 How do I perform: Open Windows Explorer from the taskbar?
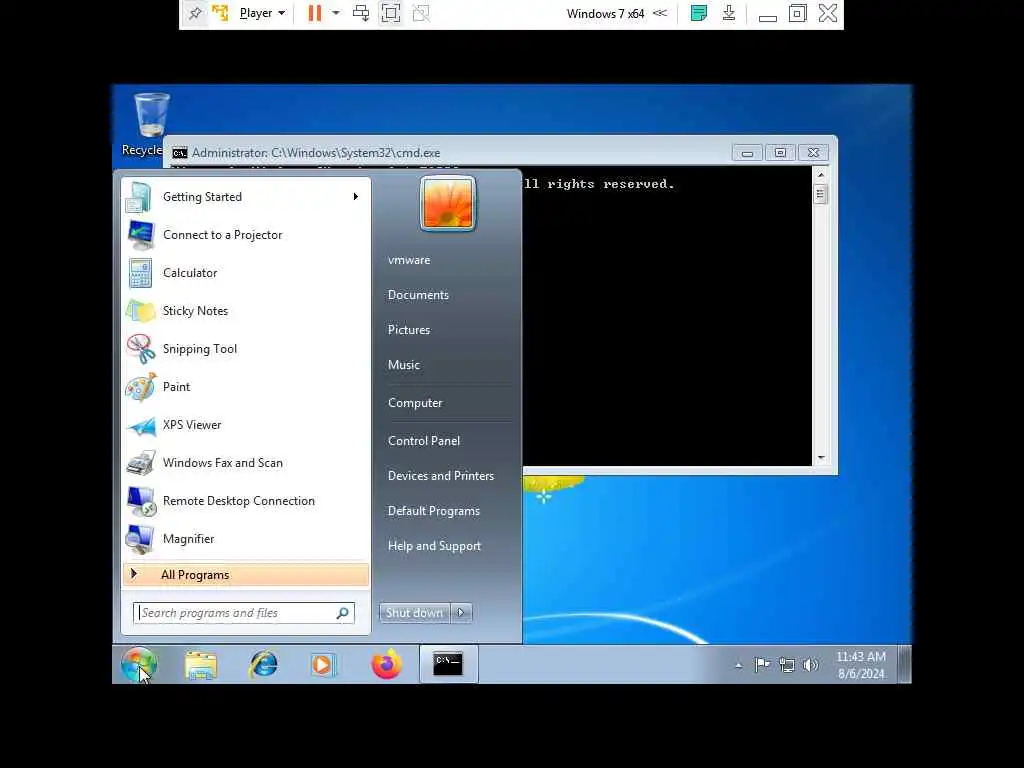201,665
